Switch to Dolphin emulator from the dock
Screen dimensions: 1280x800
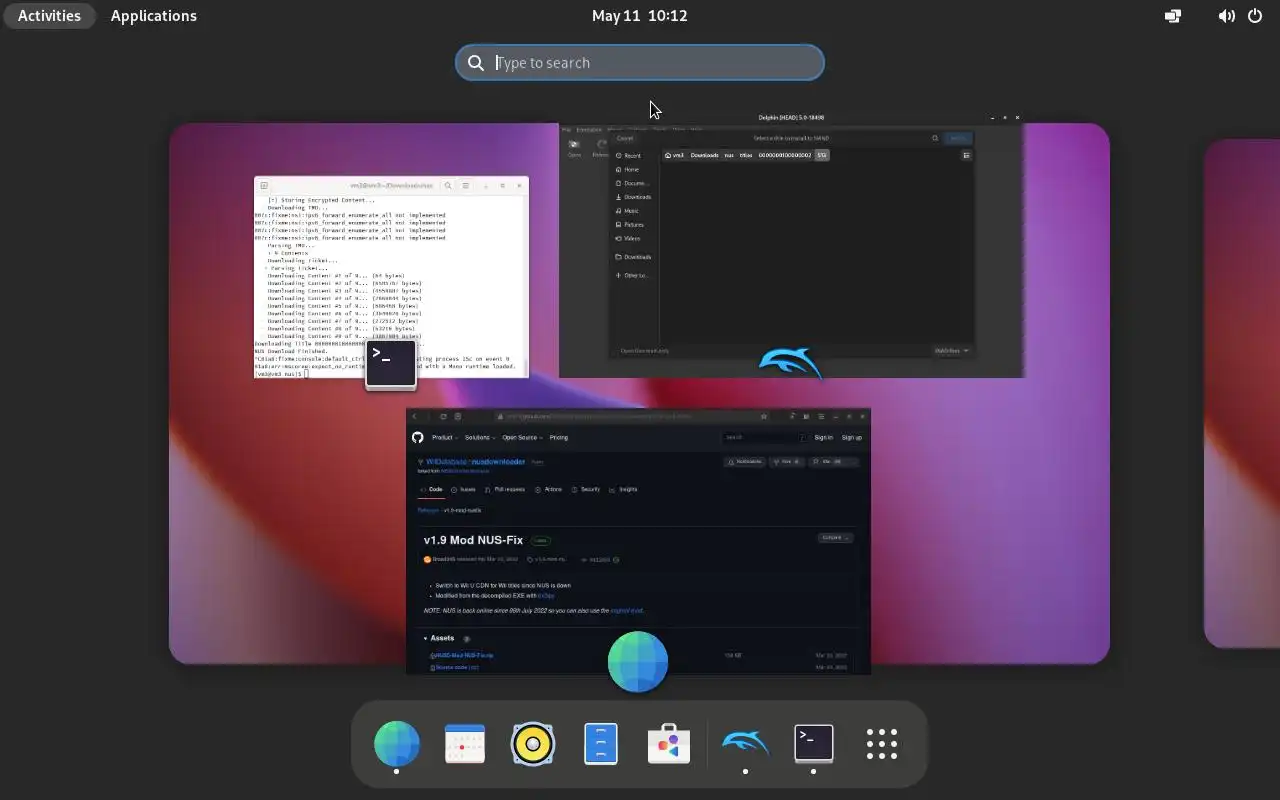point(745,744)
